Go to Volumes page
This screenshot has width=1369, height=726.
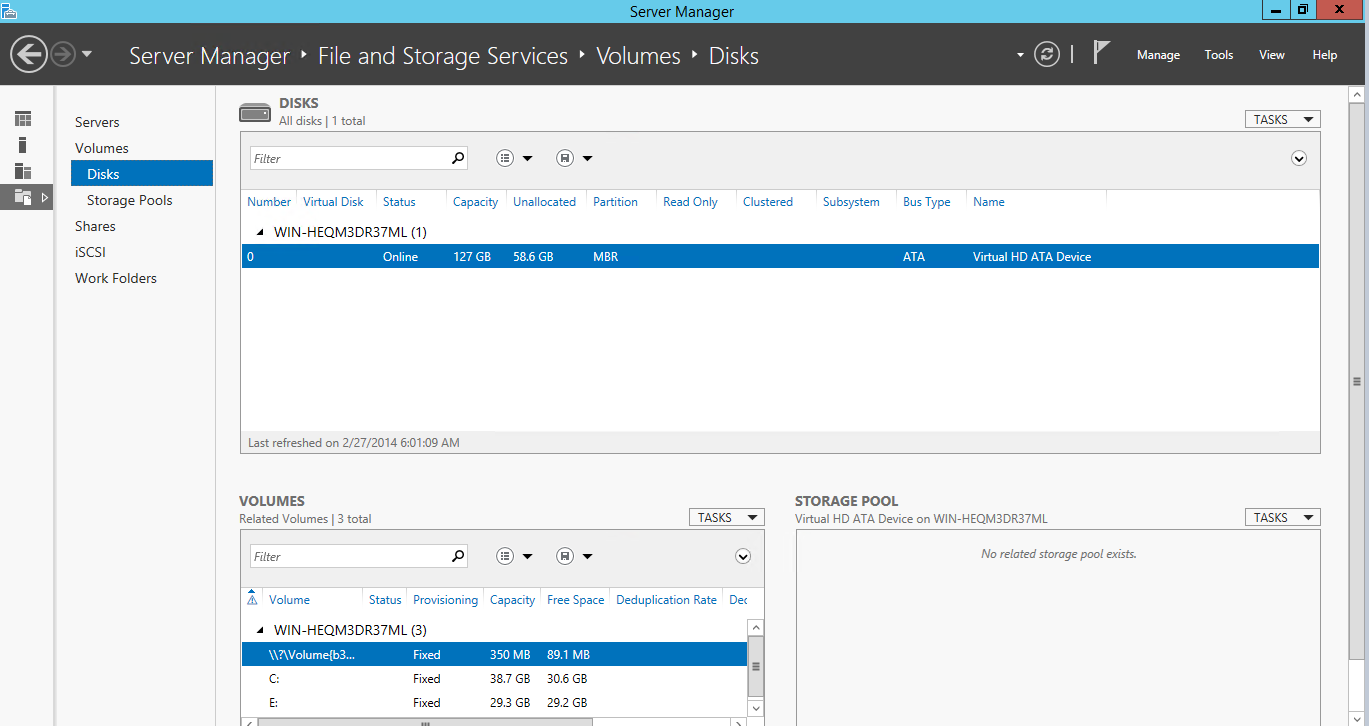point(102,148)
